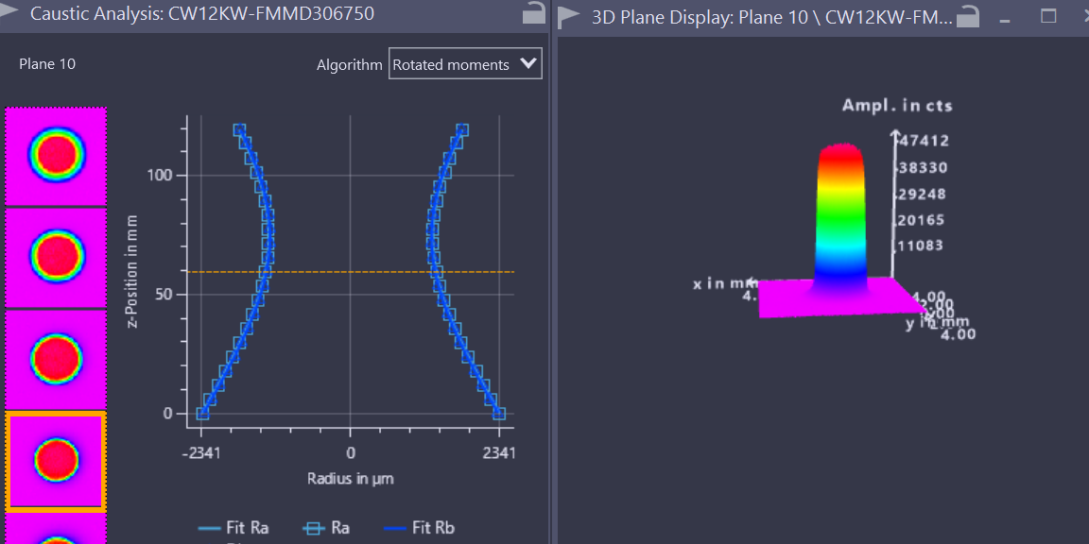The width and height of the screenshot is (1089, 544).
Task: Minimize the 3D Plane Display window
Action: pyautogui.click(x=1005, y=18)
